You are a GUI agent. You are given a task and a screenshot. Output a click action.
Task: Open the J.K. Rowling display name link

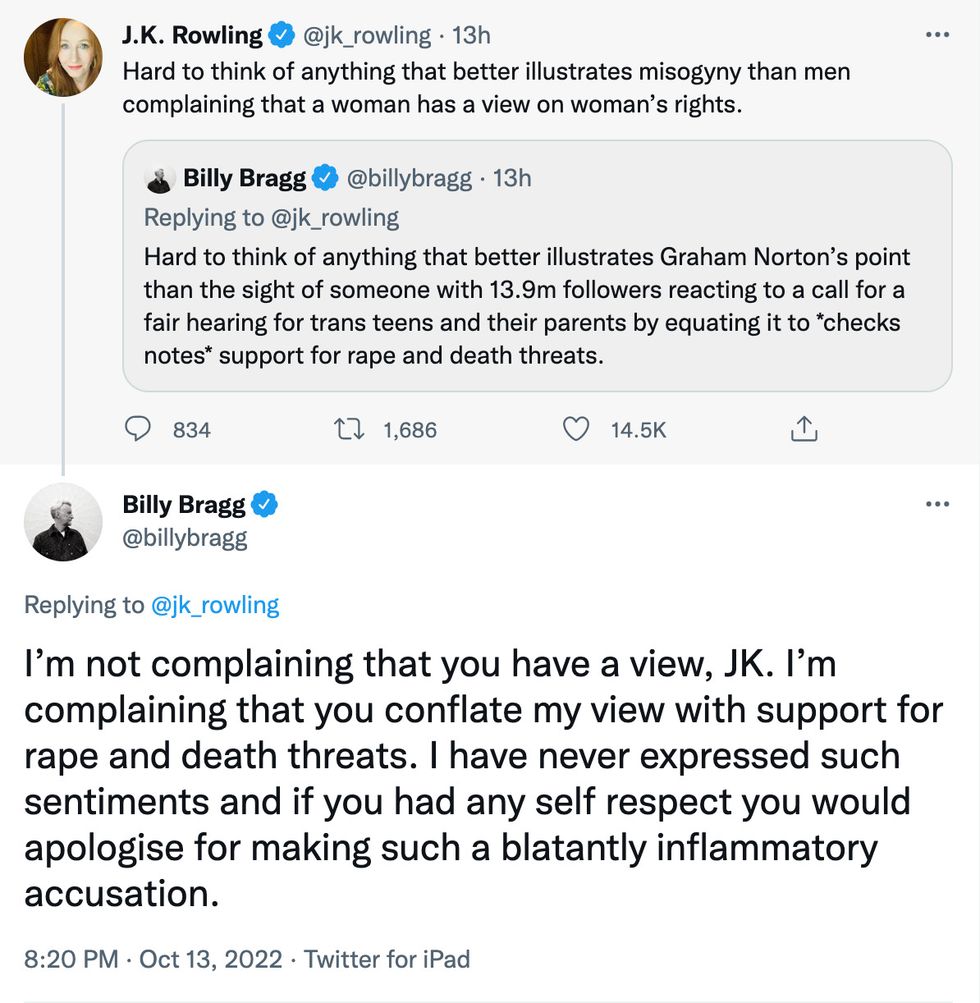tap(192, 36)
